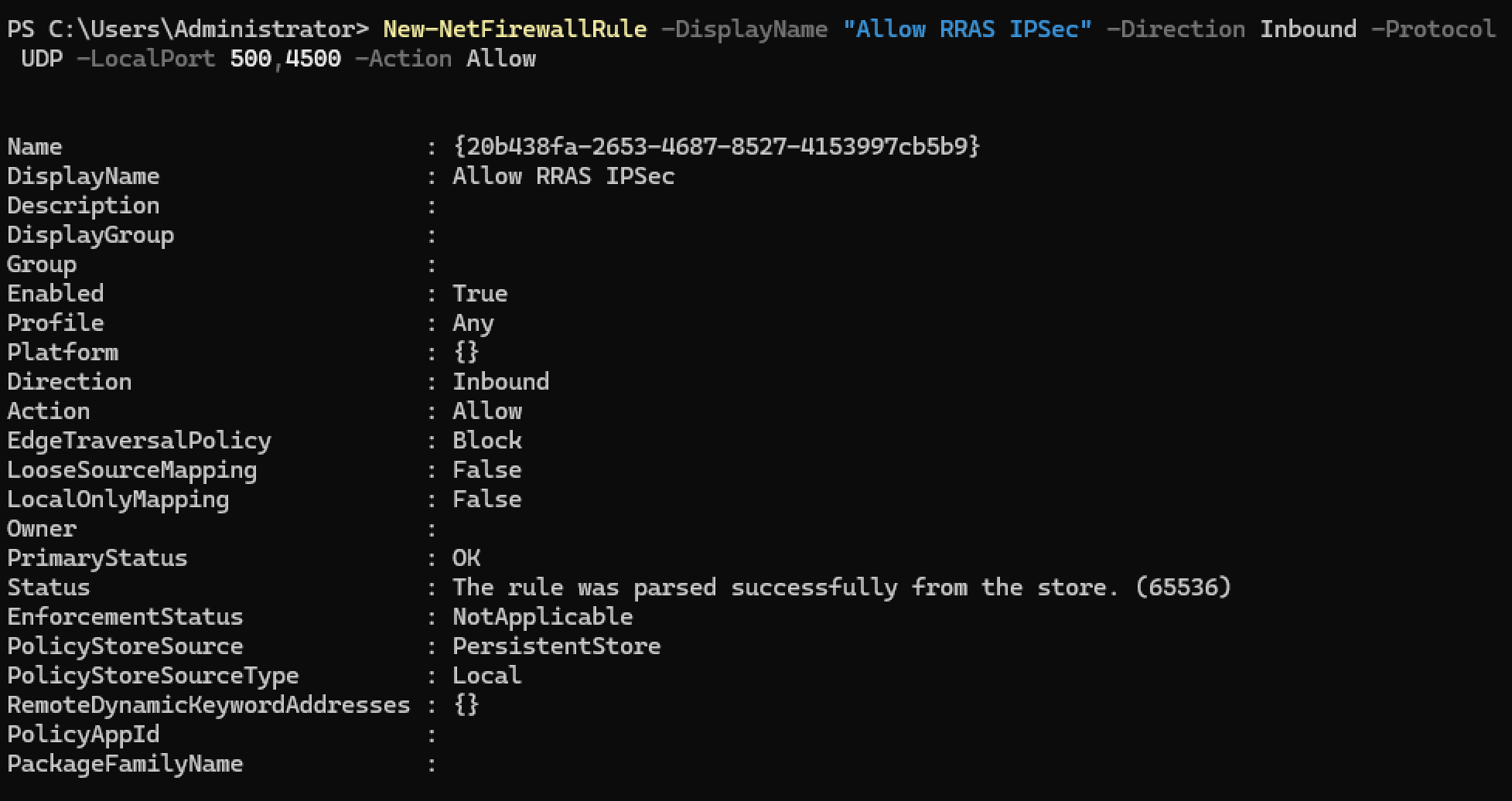Click the PrimaryStatus value OK
The image size is (1512, 801).
466,558
